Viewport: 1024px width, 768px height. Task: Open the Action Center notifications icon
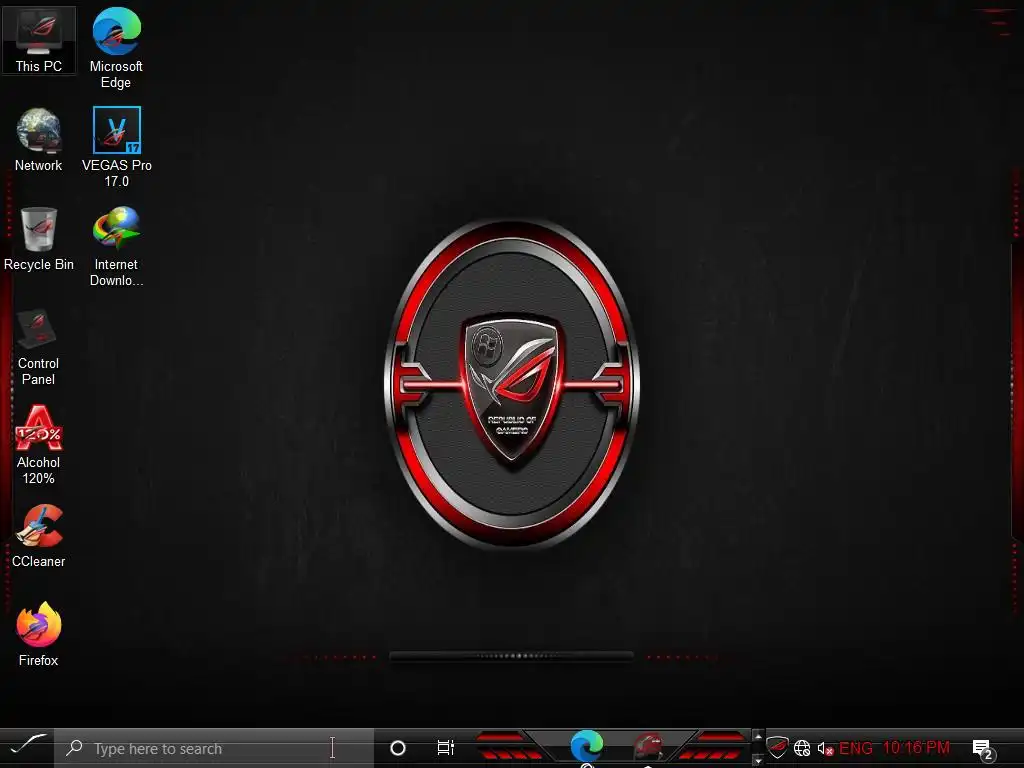click(983, 749)
